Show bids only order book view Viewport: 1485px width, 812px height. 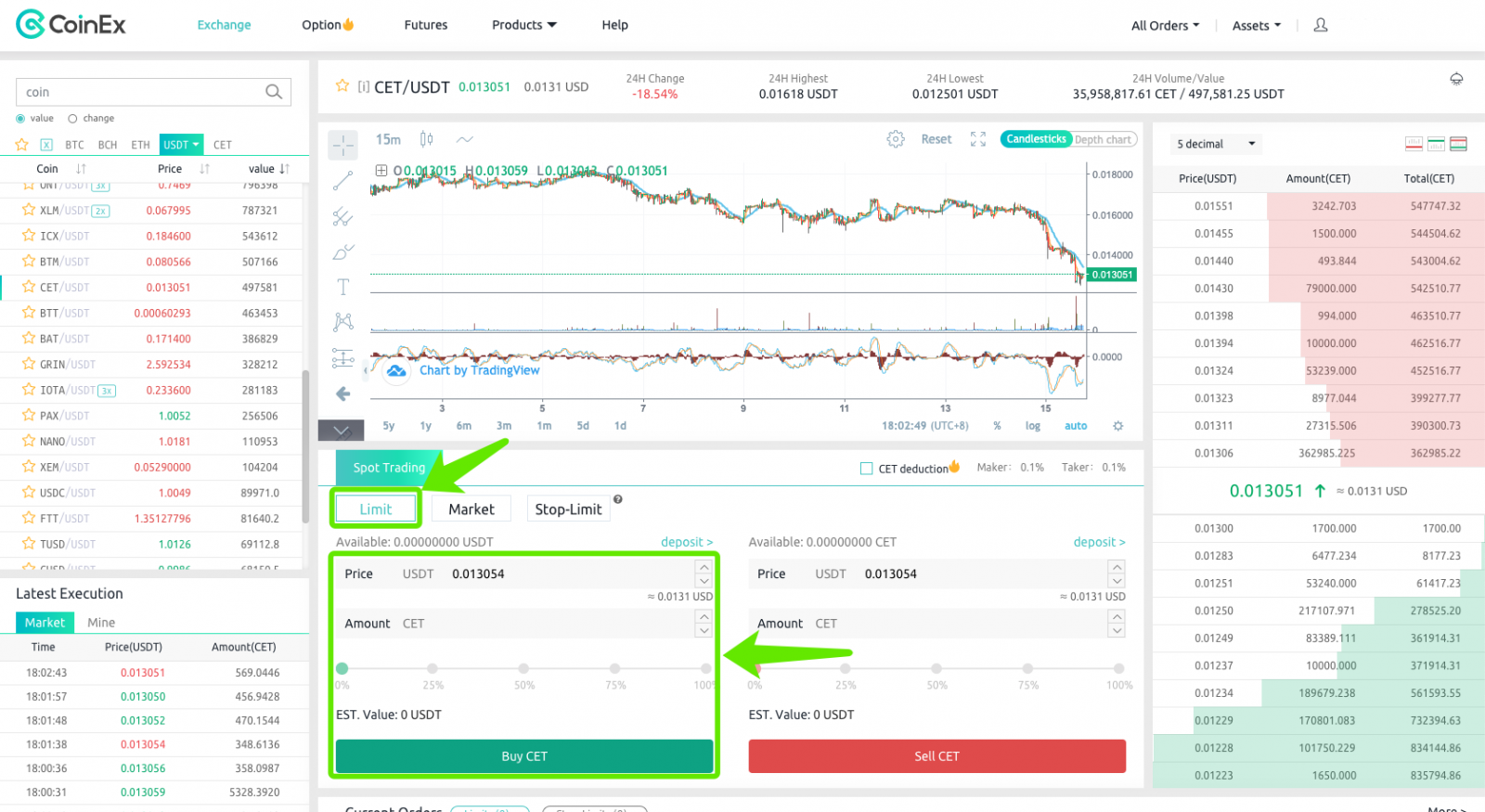coord(1436,144)
